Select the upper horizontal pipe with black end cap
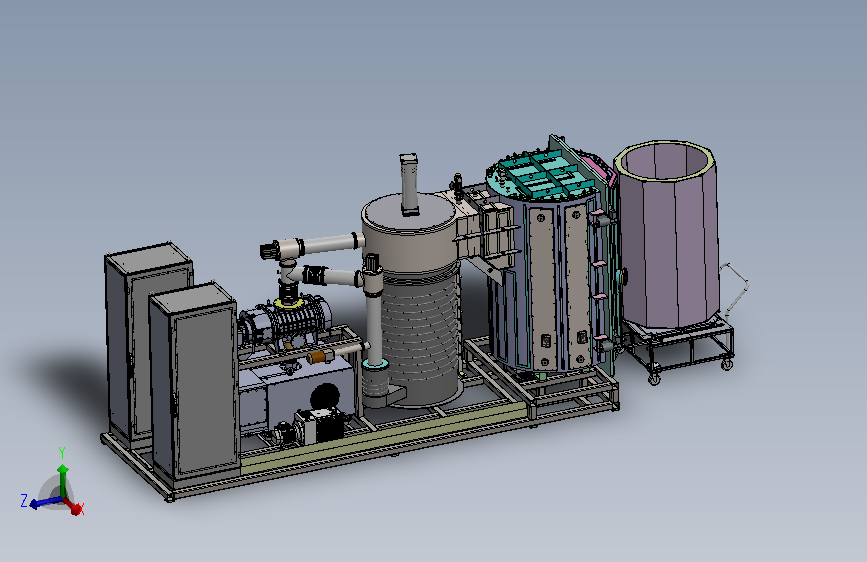Screen dimensions: 867x562 [312, 246]
